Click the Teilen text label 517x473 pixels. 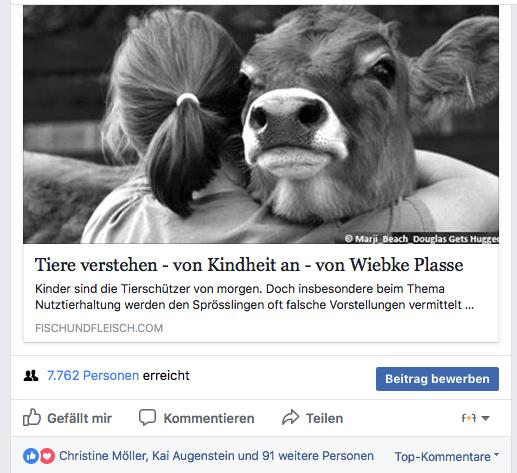pos(324,418)
